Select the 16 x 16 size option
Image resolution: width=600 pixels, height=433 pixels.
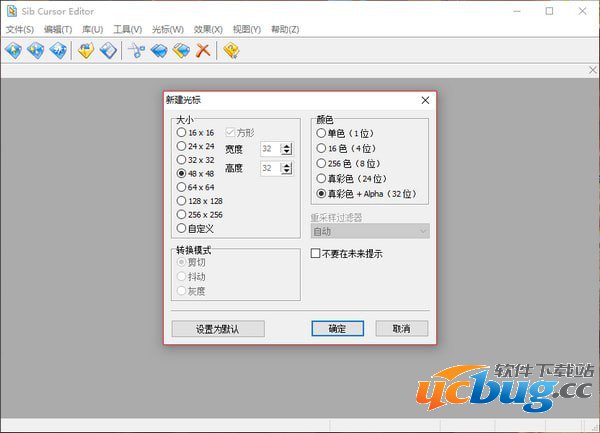(196, 133)
